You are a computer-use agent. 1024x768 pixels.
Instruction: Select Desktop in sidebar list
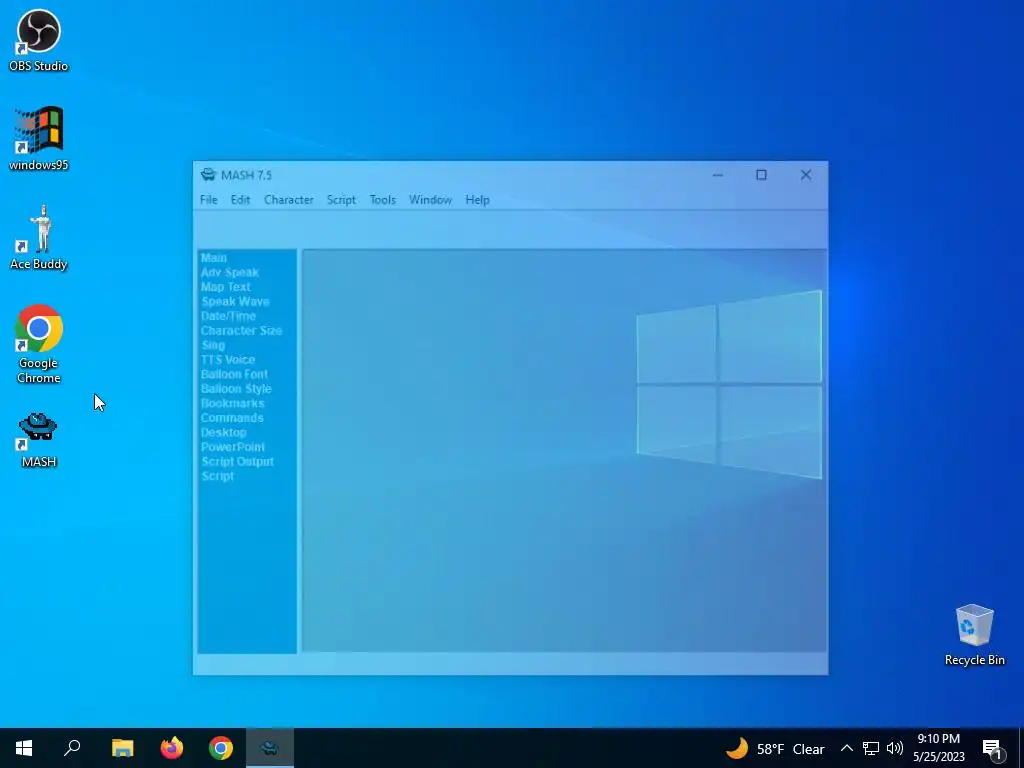click(x=223, y=432)
